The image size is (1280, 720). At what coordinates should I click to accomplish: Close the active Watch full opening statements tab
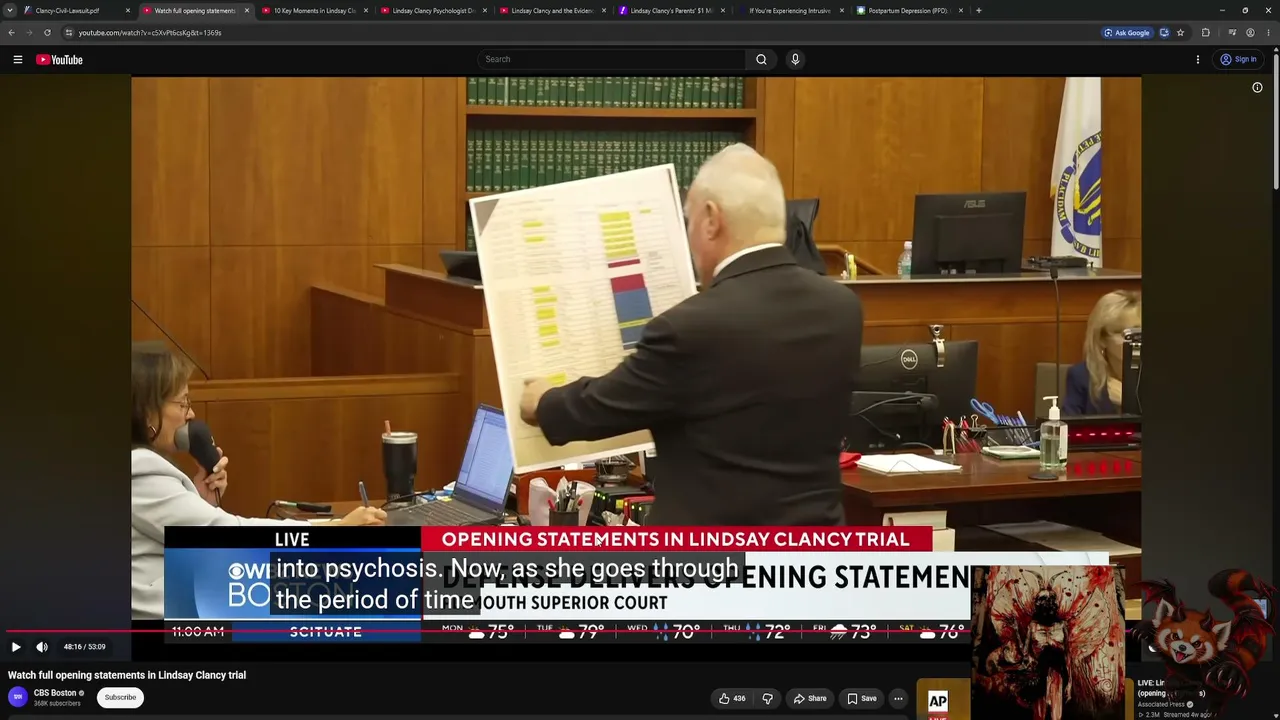247,10
